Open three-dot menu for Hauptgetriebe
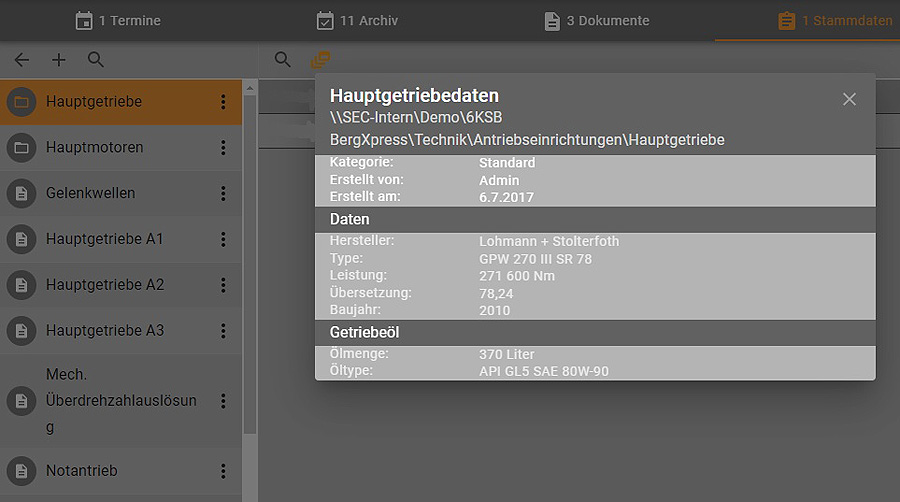Screen dimensions: 900x502 tap(223, 102)
